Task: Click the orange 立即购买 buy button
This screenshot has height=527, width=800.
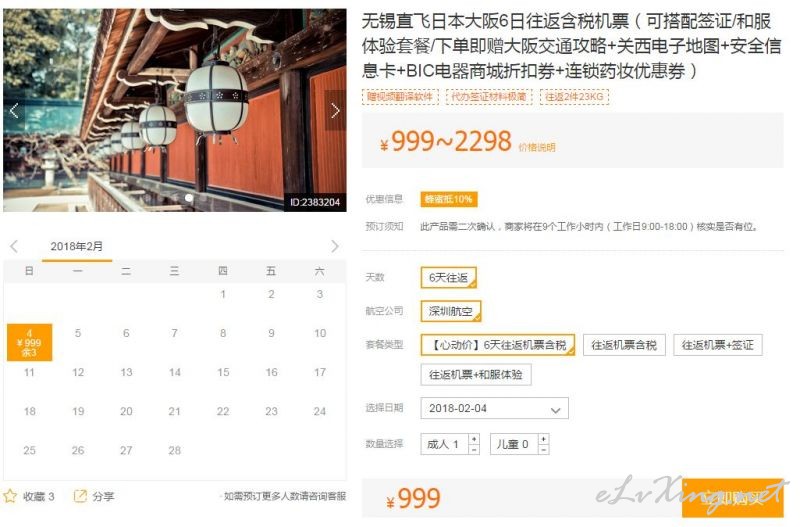Action: [x=733, y=498]
